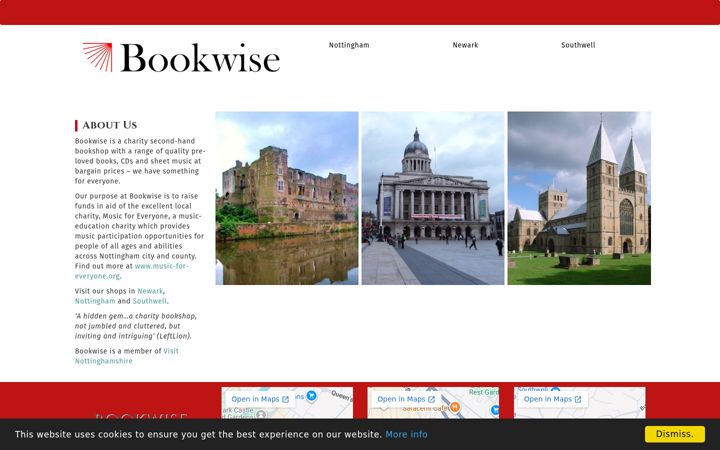
Task: Click the Newark link in the shops sentence
Action: tap(150, 291)
